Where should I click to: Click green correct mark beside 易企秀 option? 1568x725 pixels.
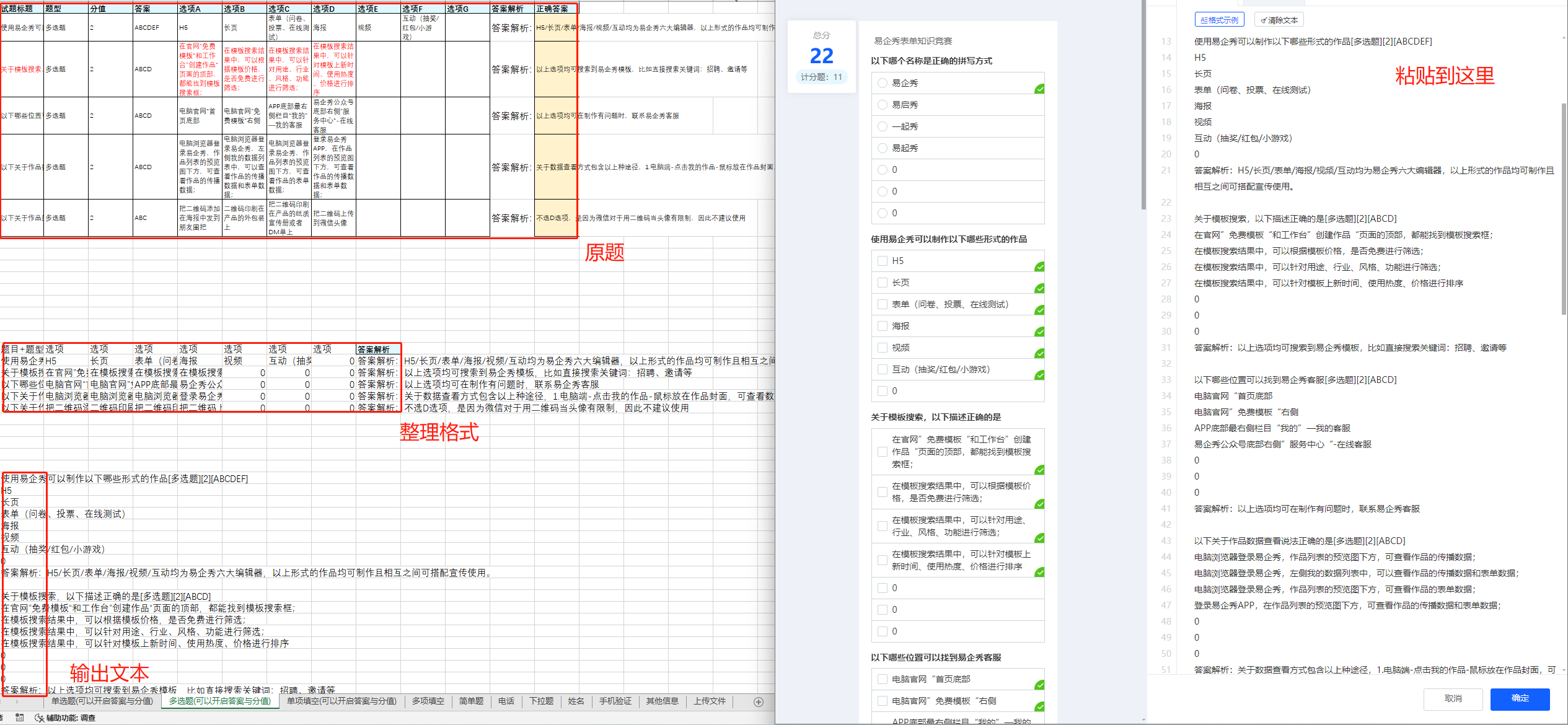click(1039, 89)
